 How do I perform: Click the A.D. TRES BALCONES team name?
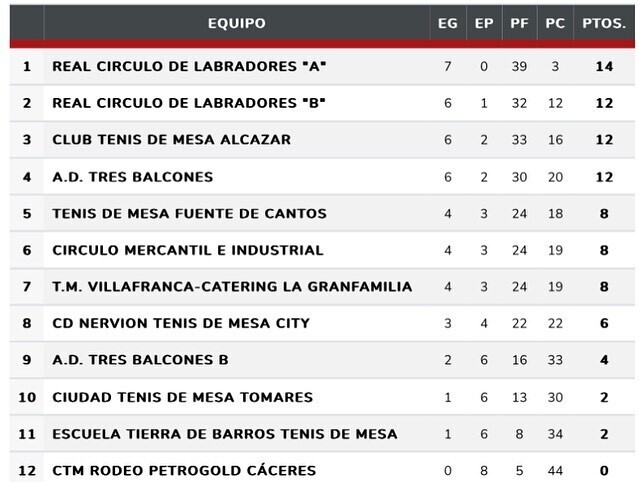(x=132, y=177)
